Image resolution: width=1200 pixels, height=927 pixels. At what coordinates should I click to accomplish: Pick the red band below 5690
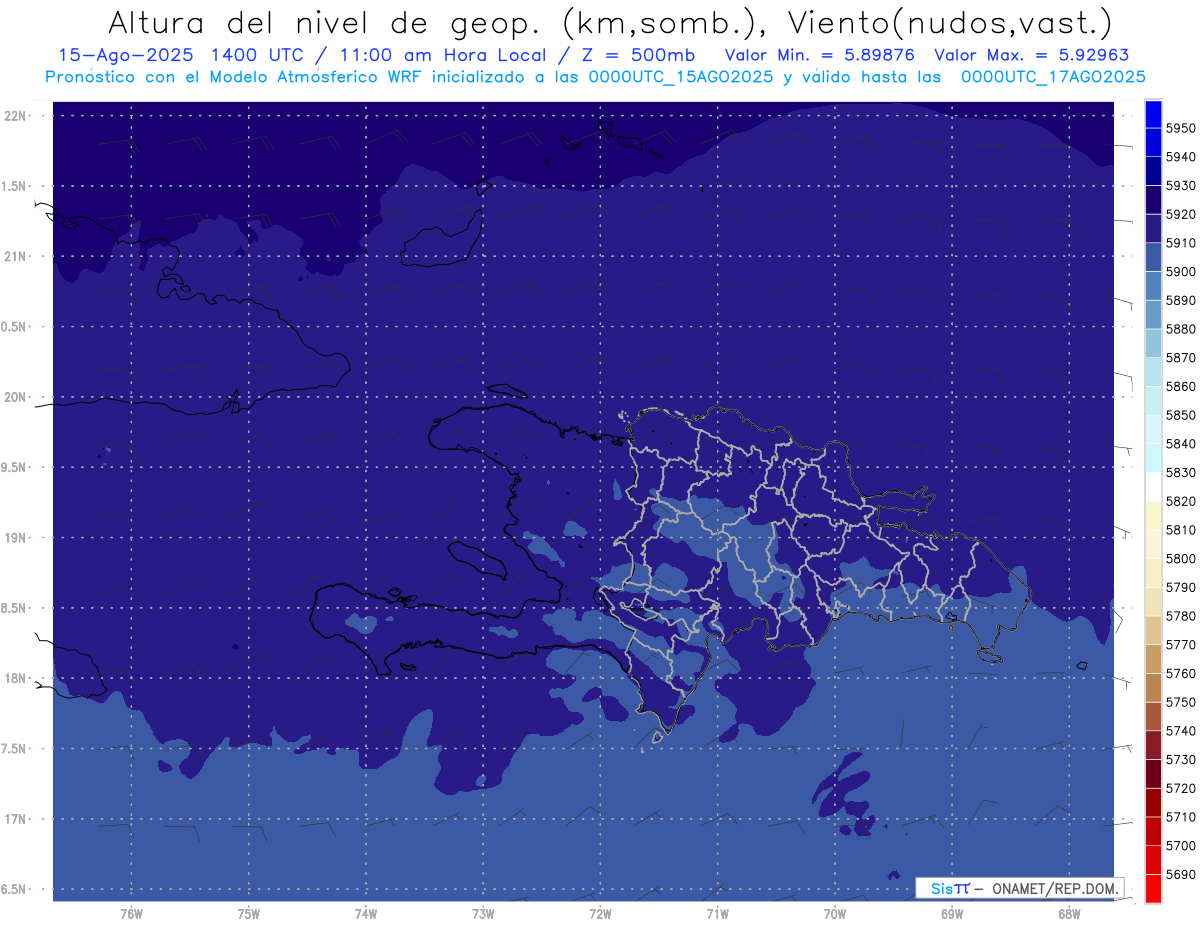pyautogui.click(x=1153, y=888)
